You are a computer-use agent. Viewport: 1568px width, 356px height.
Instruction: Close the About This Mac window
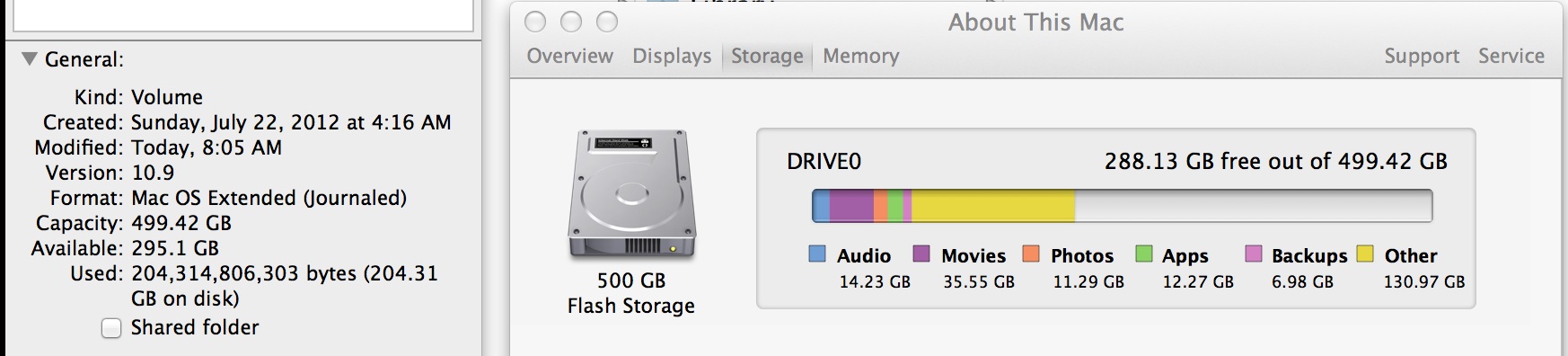pyautogui.click(x=535, y=22)
